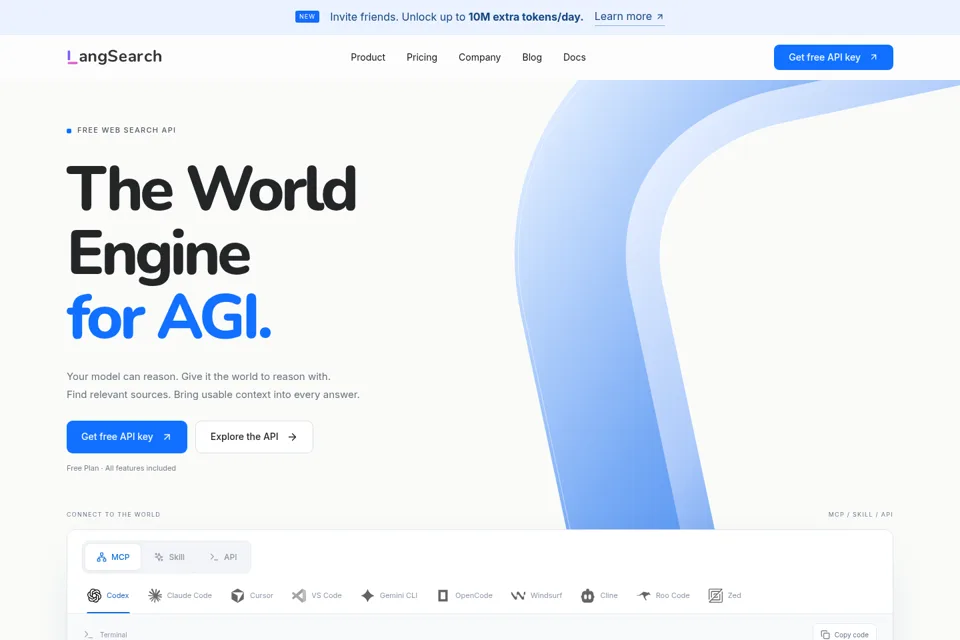Choose the VS Code client tab

[317, 595]
